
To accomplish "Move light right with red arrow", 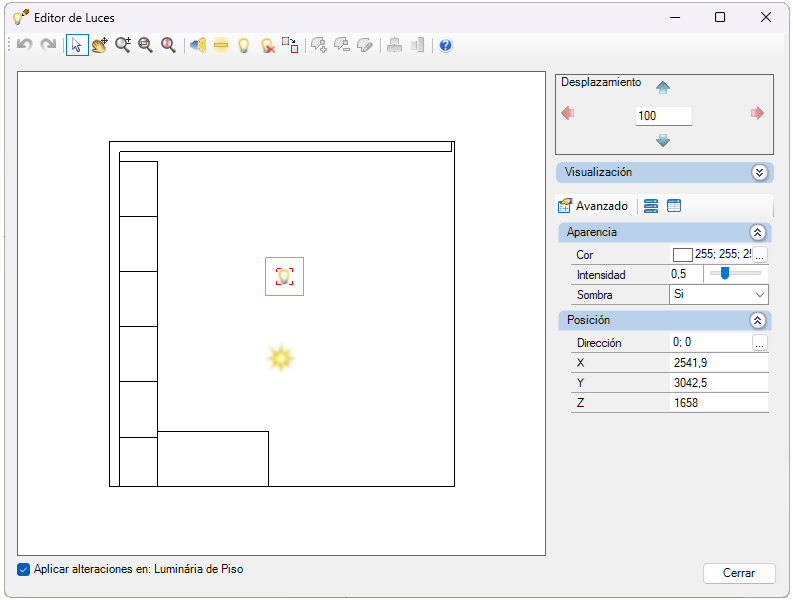I will (757, 113).
